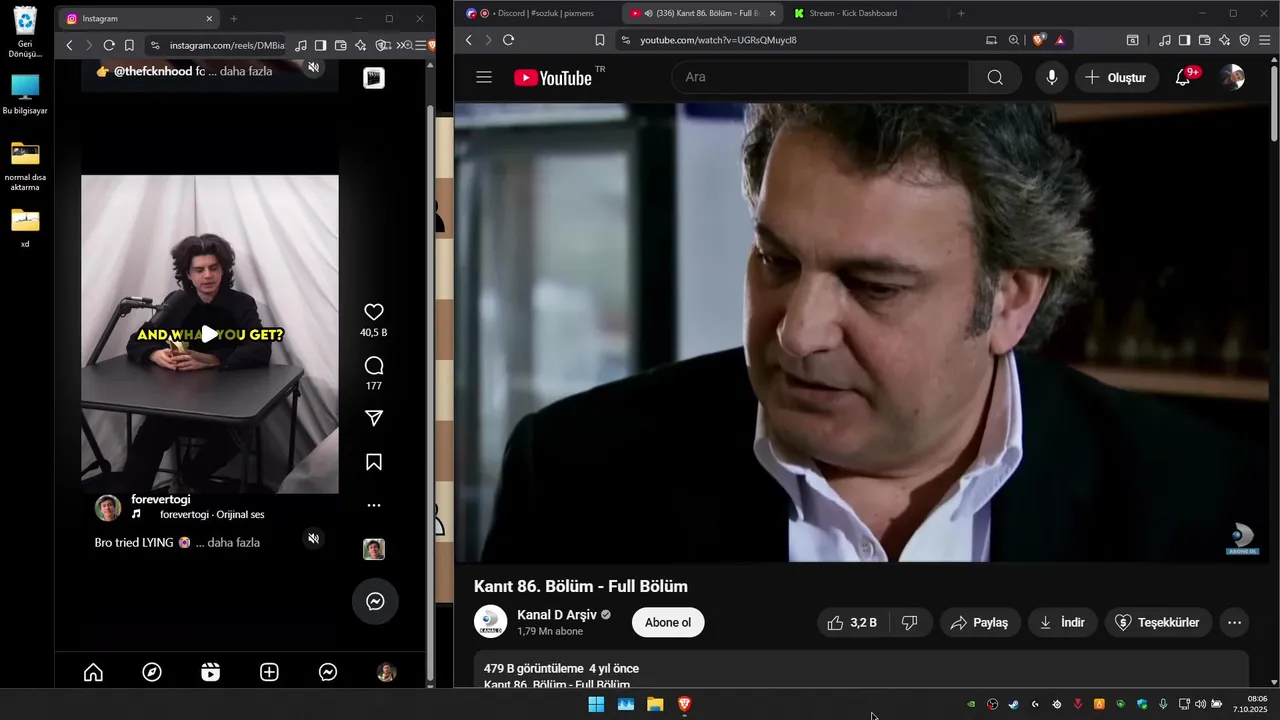
Task: Open File Explorer from taskbar
Action: pos(655,704)
